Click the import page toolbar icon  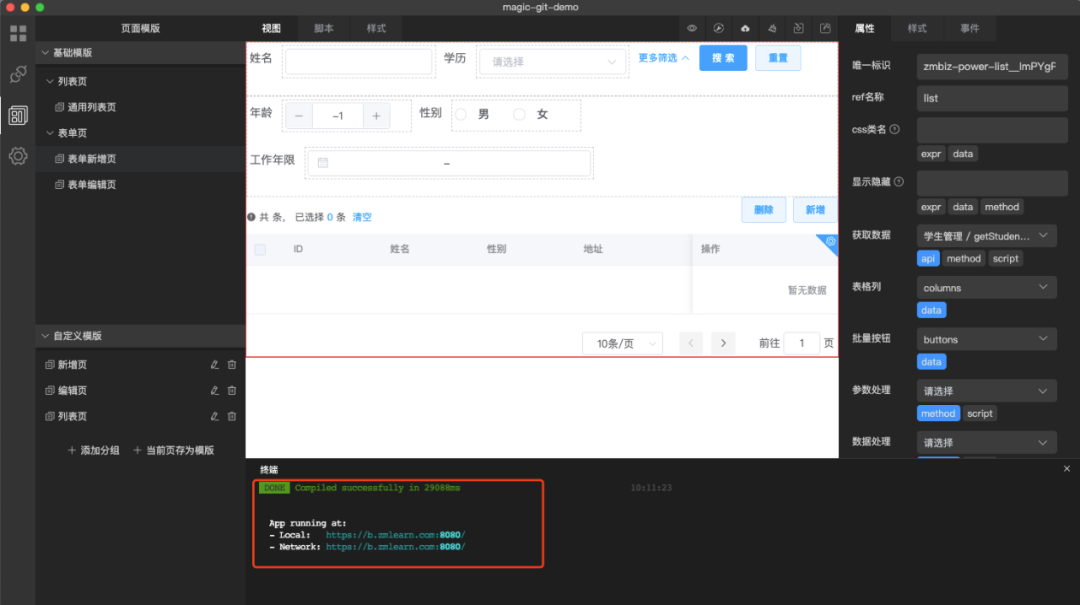798,28
